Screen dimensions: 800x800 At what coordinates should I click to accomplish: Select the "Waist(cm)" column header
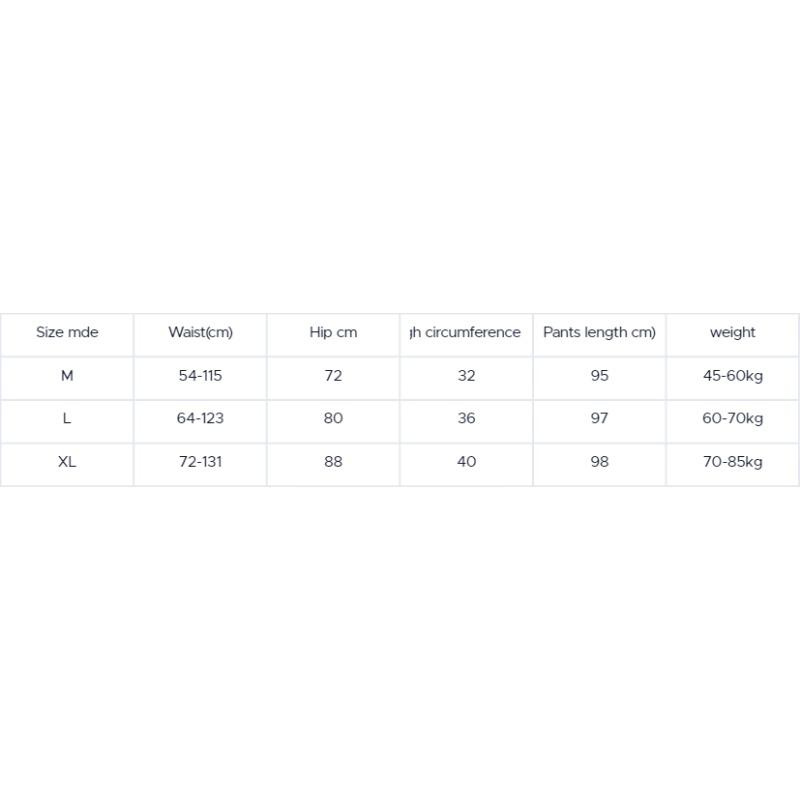coord(200,333)
